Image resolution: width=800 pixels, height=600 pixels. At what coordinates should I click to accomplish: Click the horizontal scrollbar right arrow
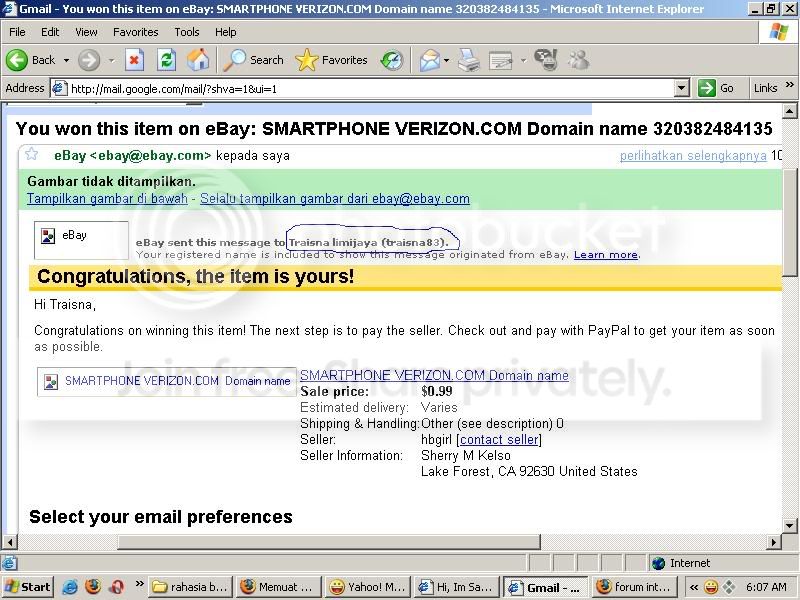point(774,542)
